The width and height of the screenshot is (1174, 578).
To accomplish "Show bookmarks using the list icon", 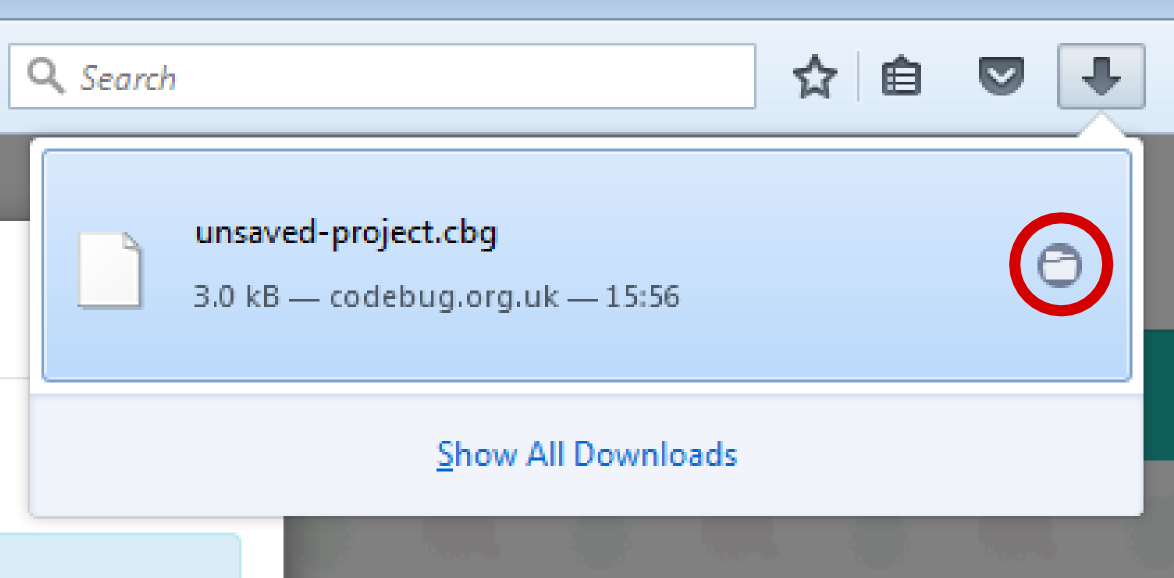I will [901, 78].
